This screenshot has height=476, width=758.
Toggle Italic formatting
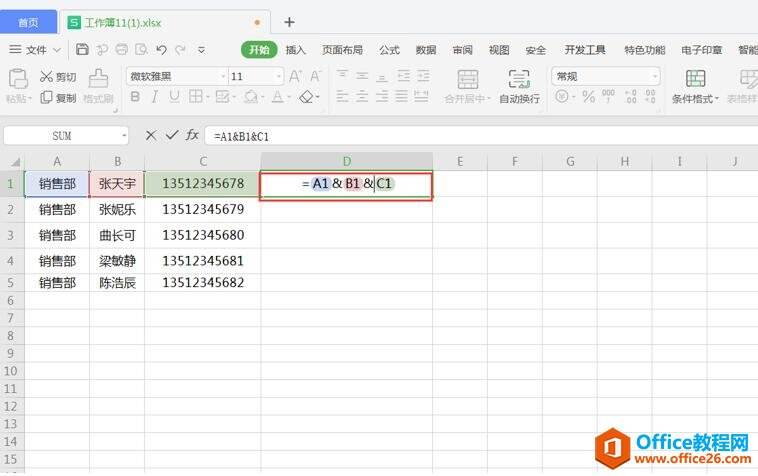(x=155, y=97)
